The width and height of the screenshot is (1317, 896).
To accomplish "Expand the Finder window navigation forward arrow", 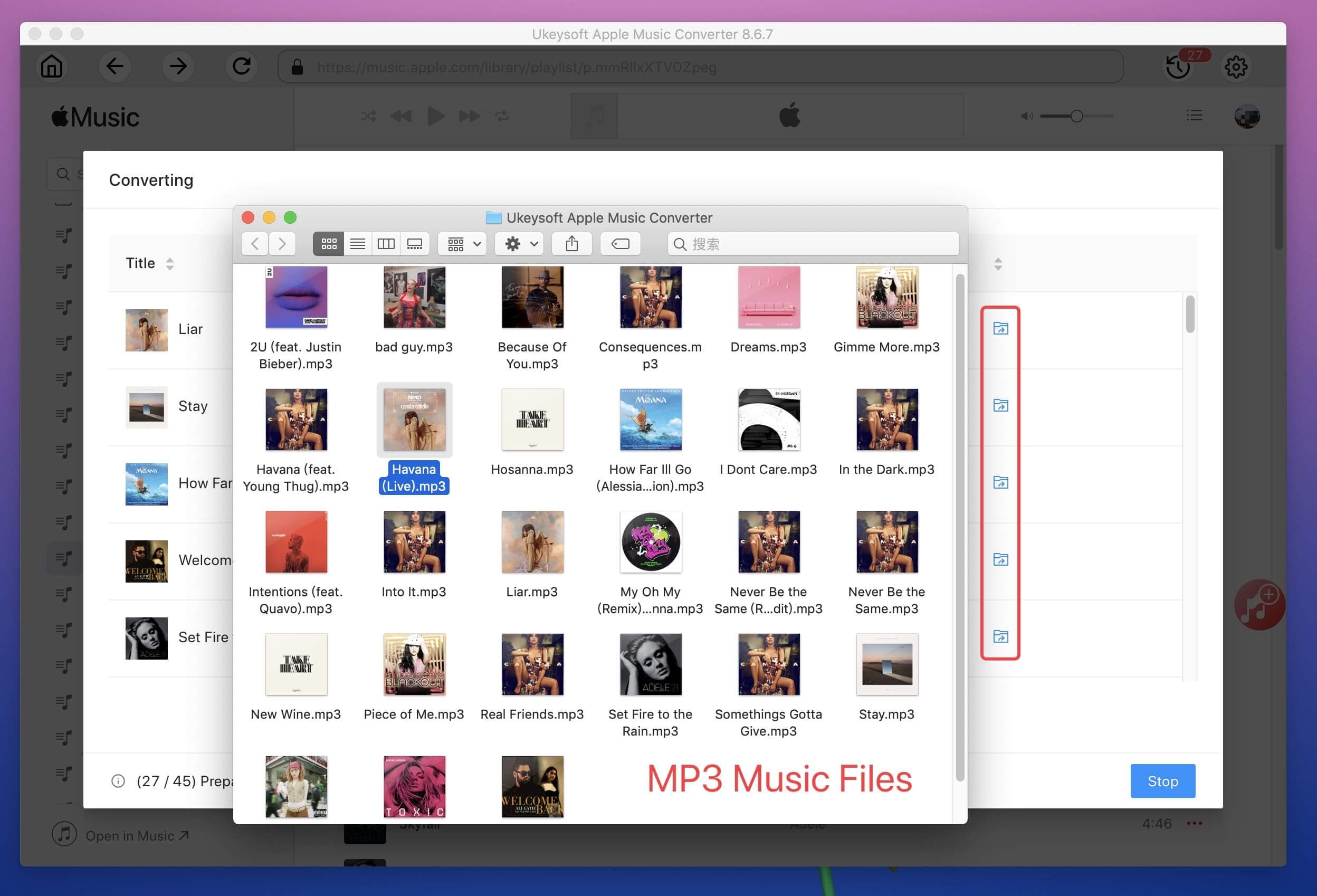I will click(283, 243).
